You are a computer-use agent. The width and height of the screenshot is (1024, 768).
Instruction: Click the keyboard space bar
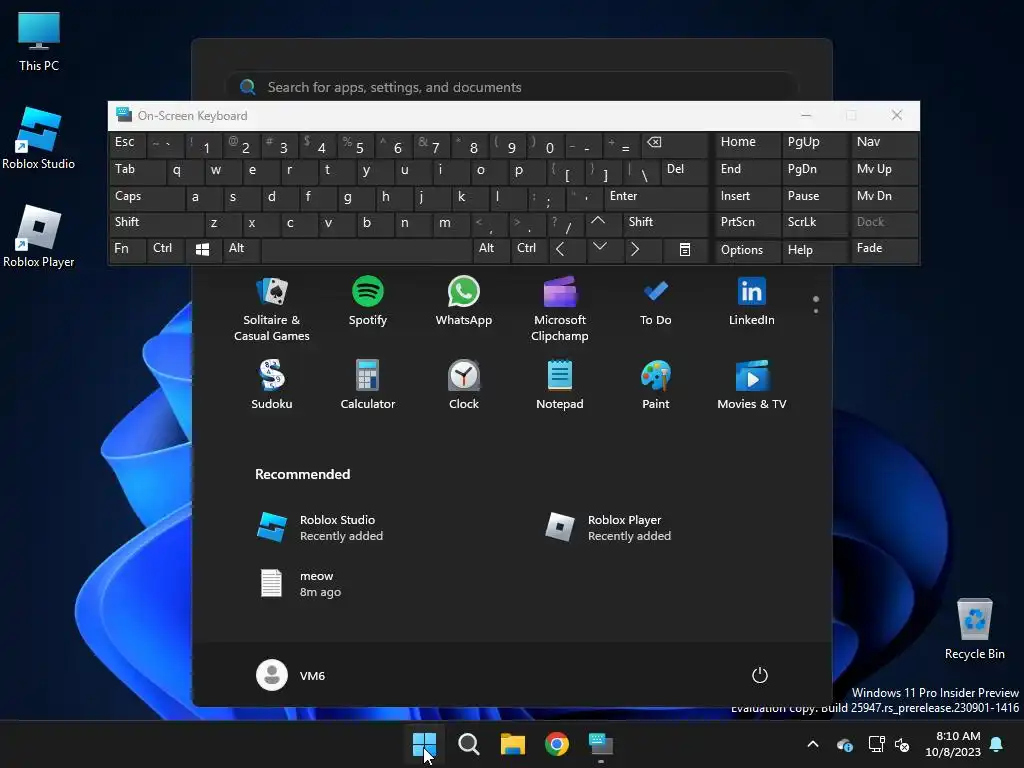coord(366,250)
